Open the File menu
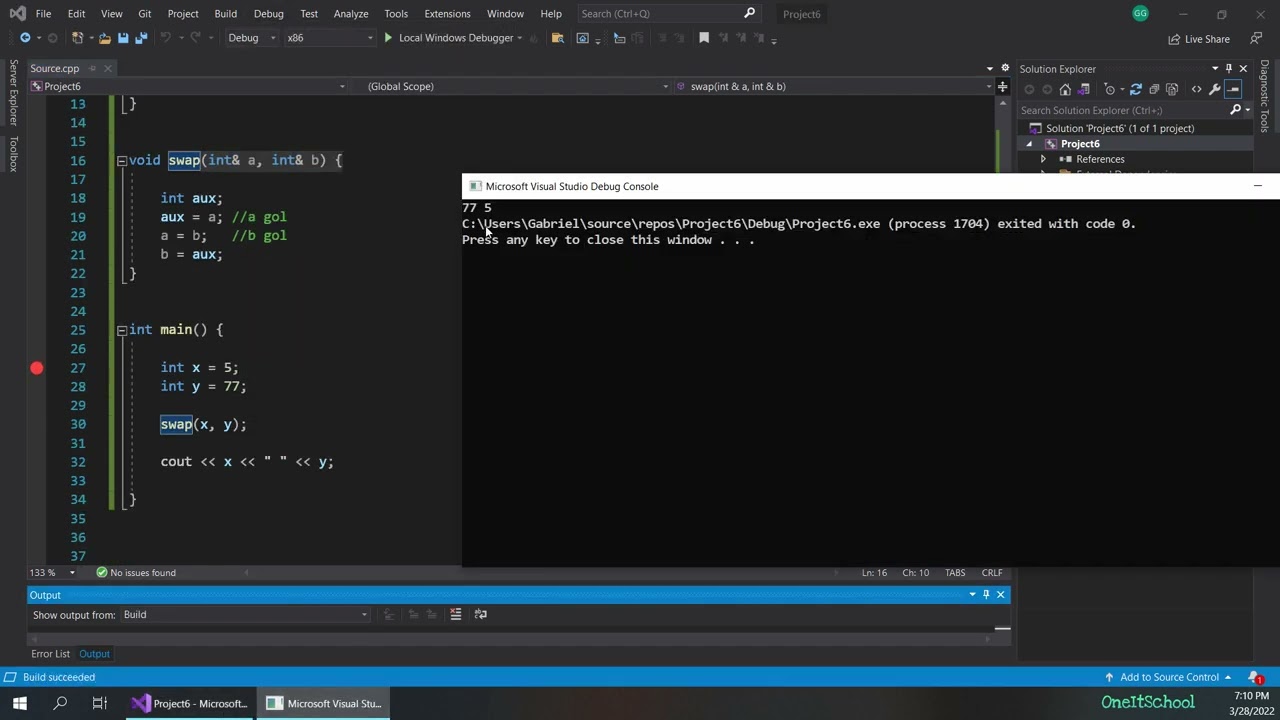The image size is (1280, 720). coord(43,13)
